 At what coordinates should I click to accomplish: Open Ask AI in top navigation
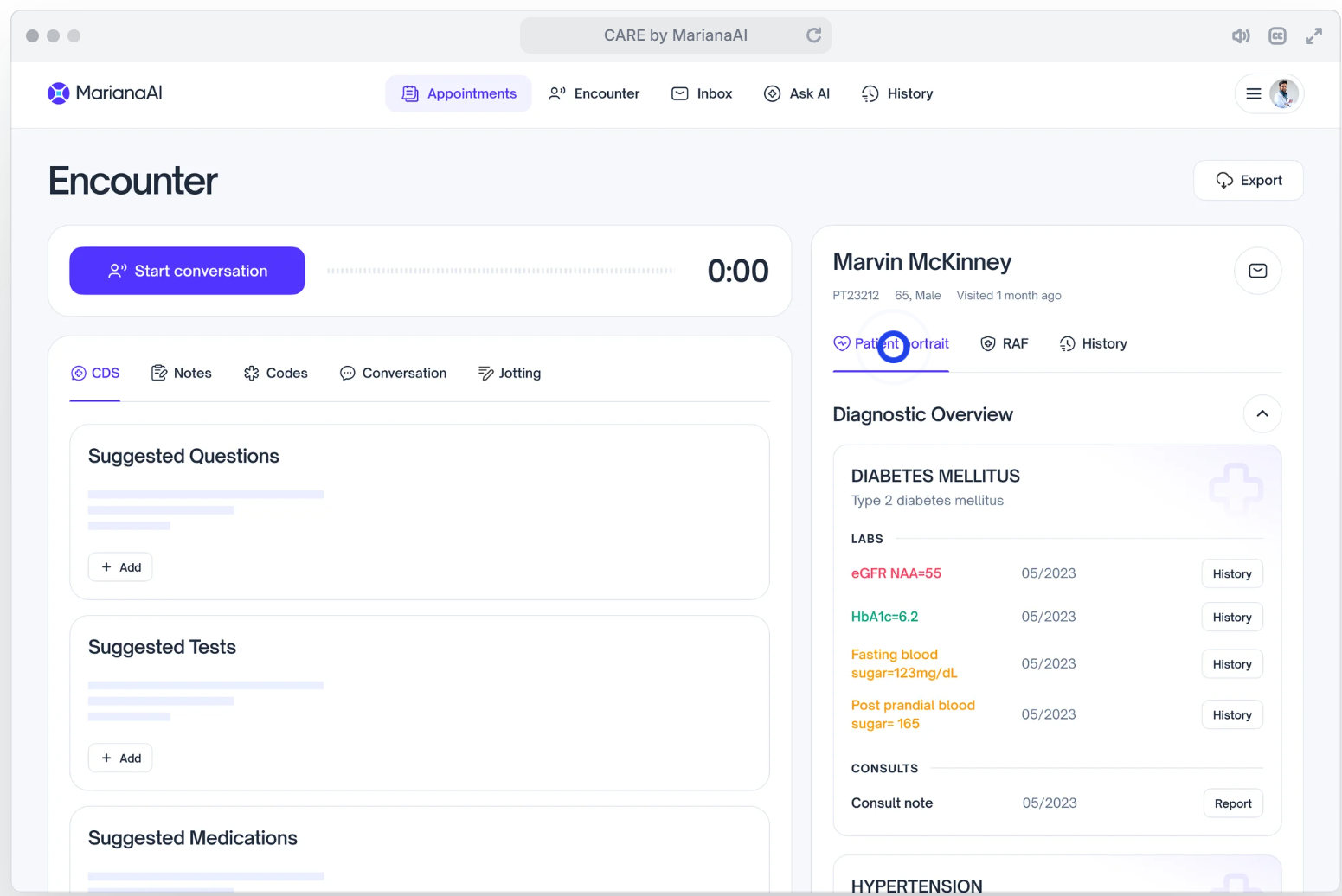(x=797, y=93)
